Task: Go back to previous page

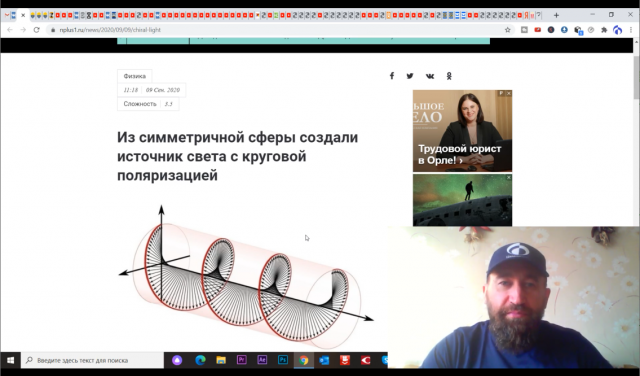Action: pyautogui.click(x=10, y=30)
